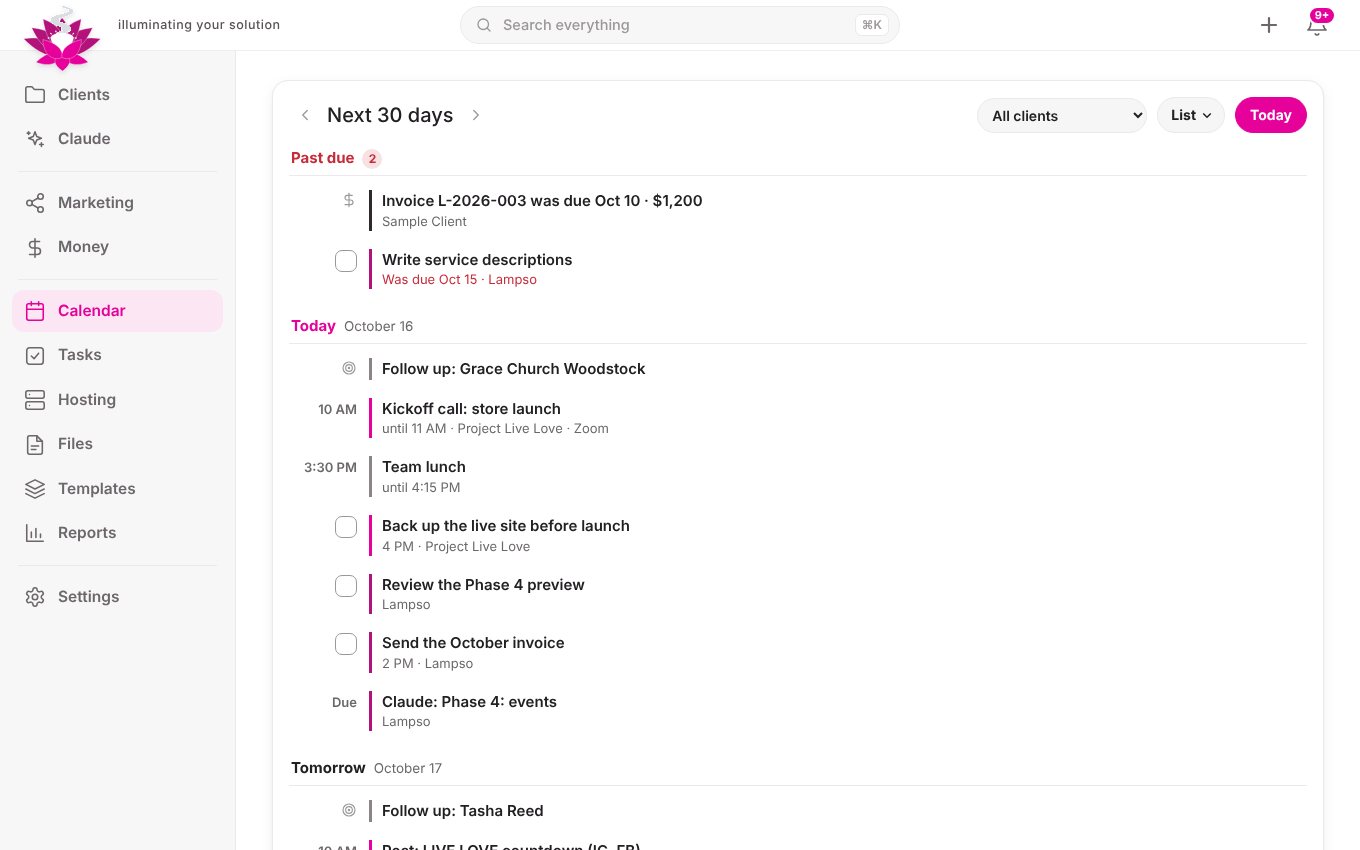The image size is (1360, 850).
Task: Click the pink Today button
Action: click(x=1271, y=115)
